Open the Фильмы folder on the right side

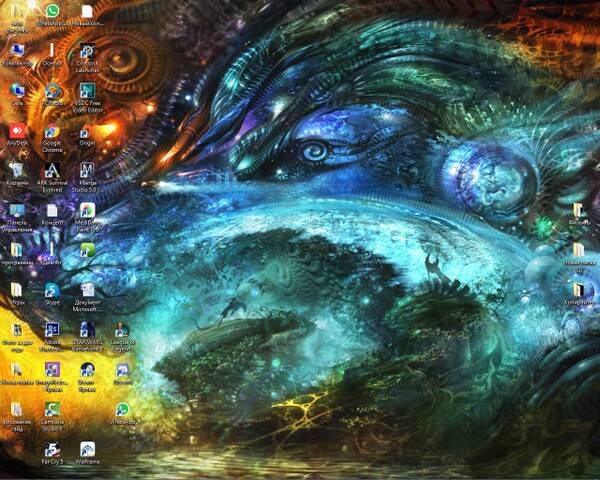point(578,211)
